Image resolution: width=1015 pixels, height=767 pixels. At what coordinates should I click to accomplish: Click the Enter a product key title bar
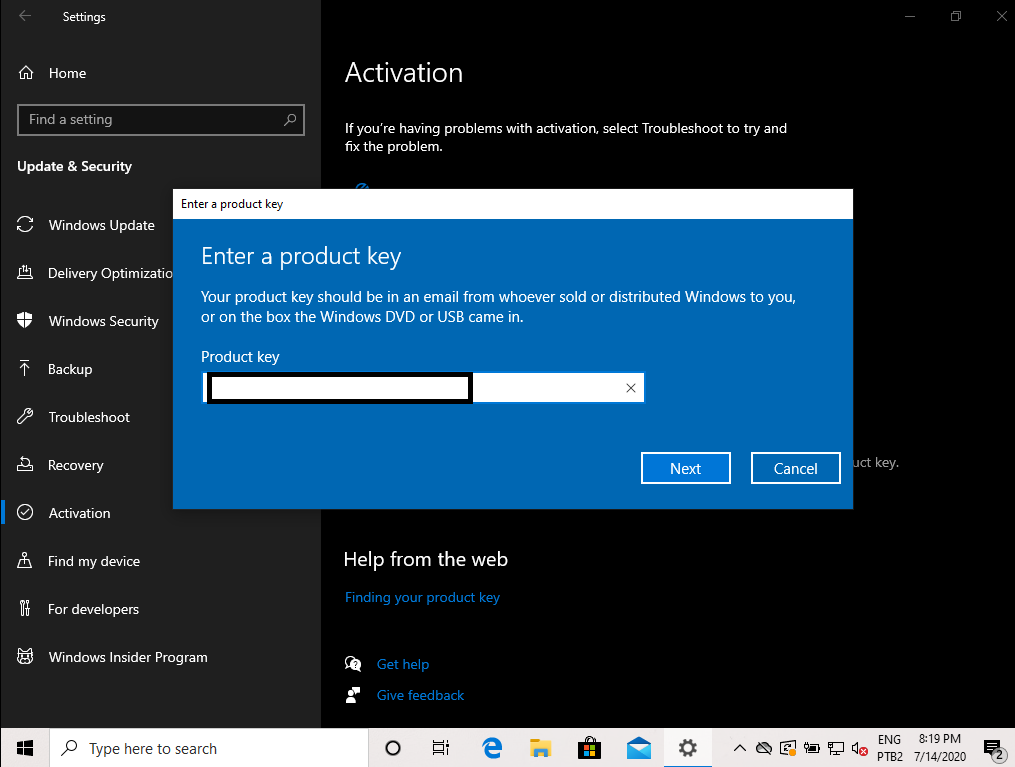(513, 204)
